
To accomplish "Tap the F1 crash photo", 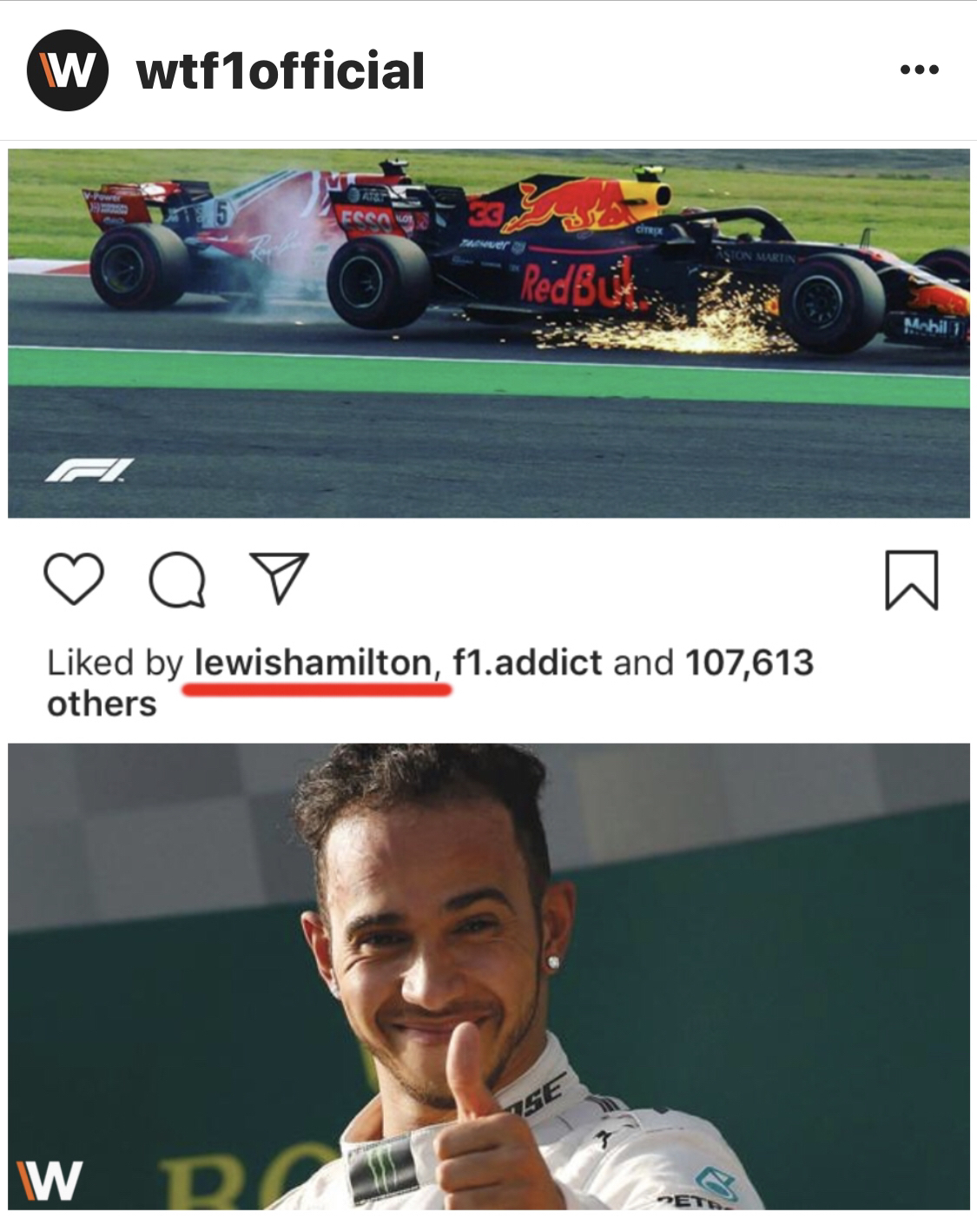I will (489, 334).
